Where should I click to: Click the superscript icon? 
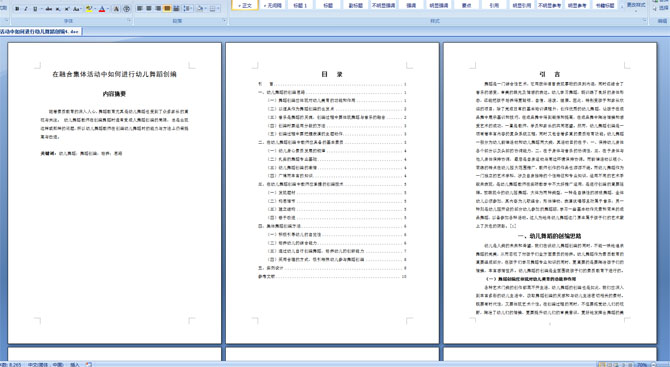[67, 9]
